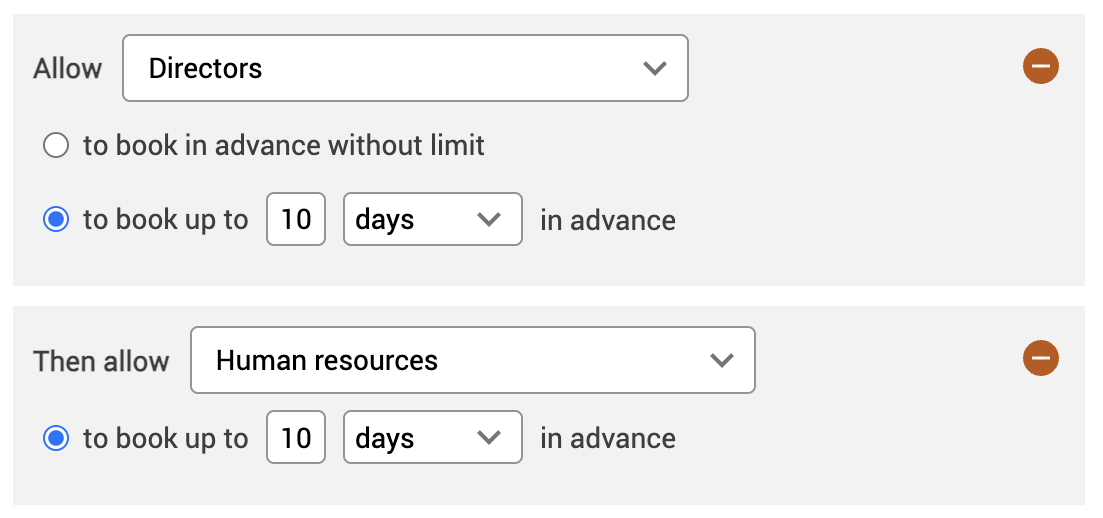Select Directors' "to book up to" radio
This screenshot has height=518, width=1103.
(x=56, y=220)
